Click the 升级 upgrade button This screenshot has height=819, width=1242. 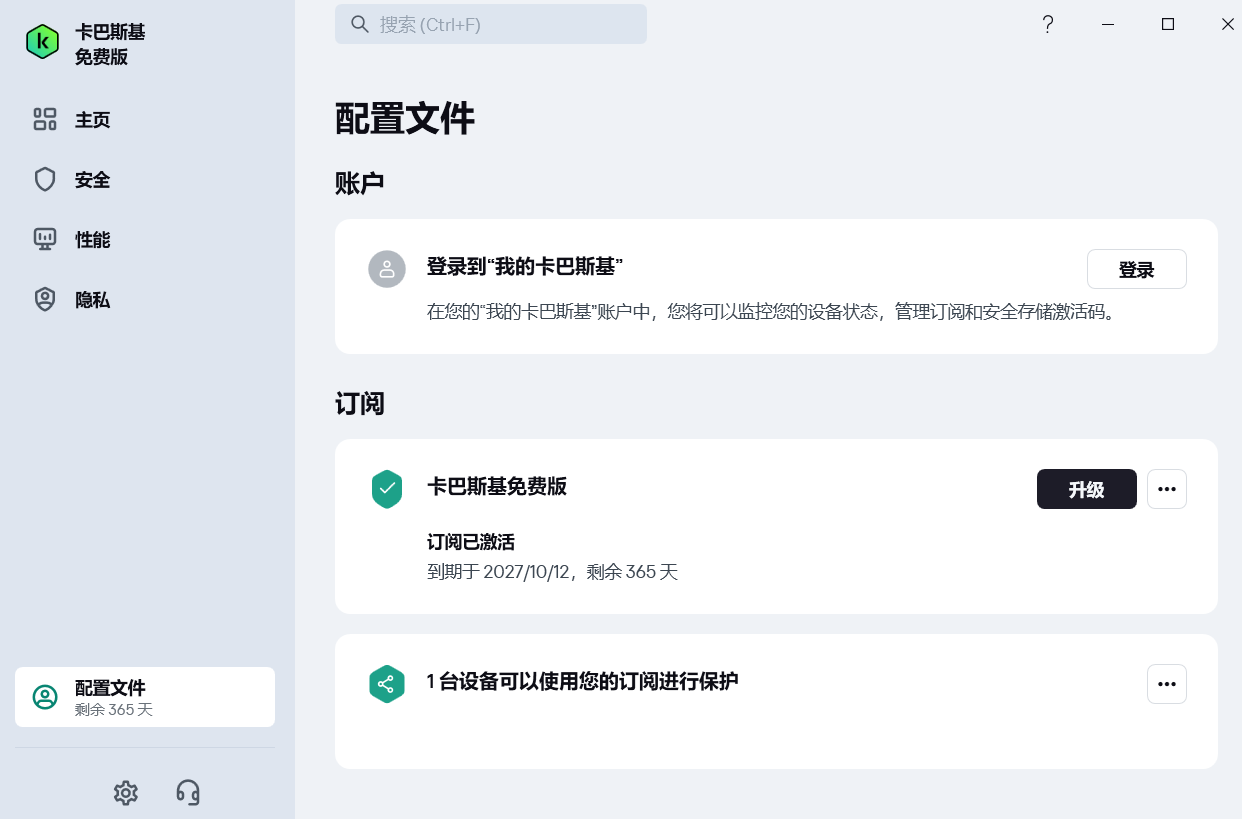point(1087,489)
